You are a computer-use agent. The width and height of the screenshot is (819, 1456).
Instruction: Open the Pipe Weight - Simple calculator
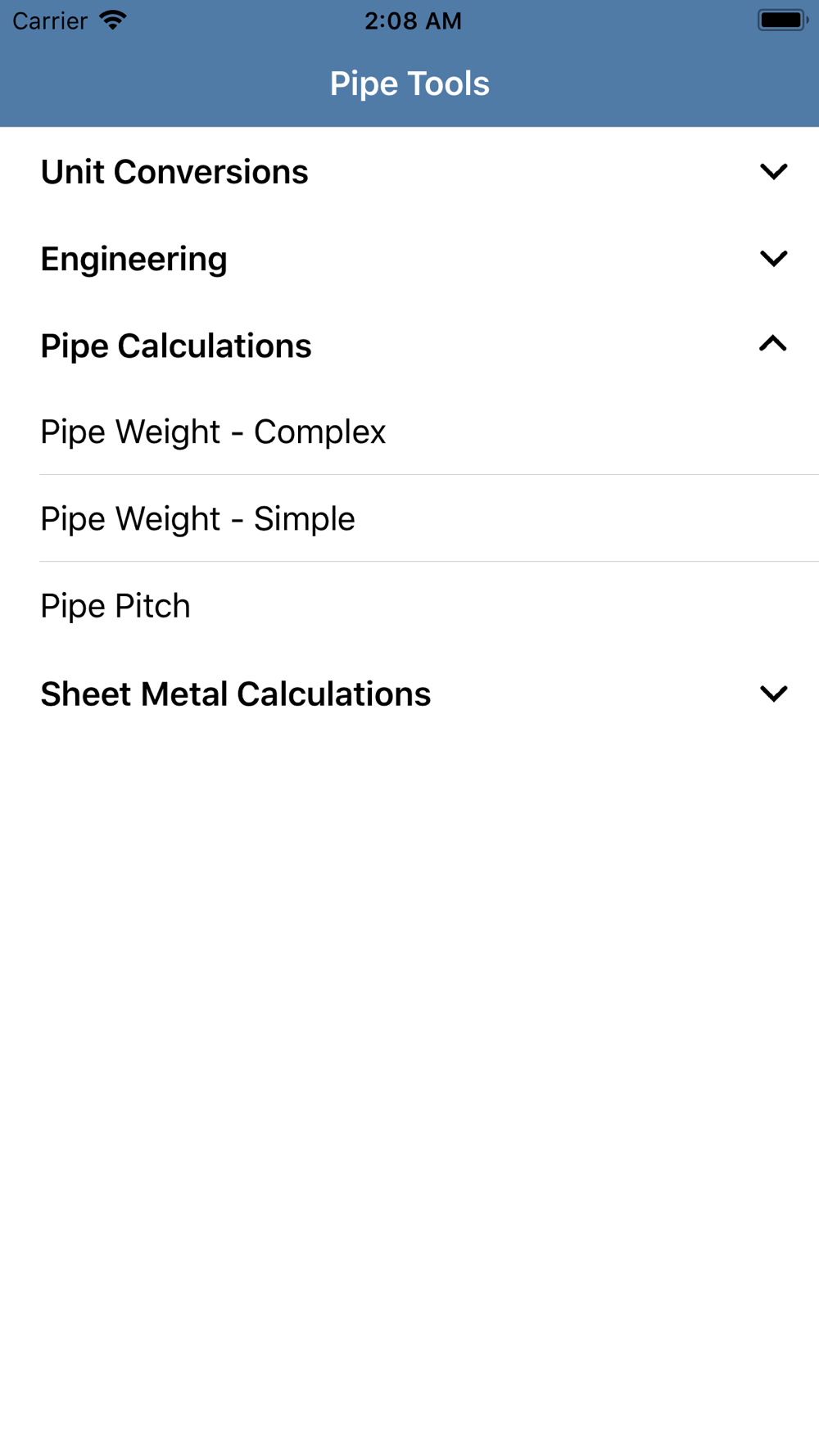[x=409, y=518]
